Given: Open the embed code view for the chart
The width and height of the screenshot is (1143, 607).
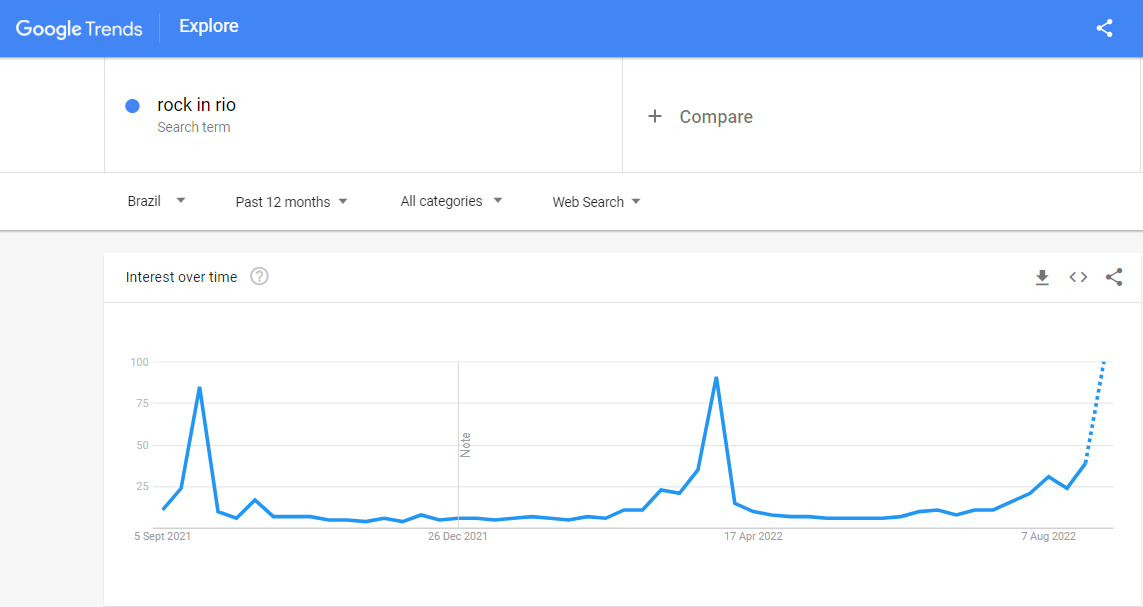Looking at the screenshot, I should coord(1078,277).
